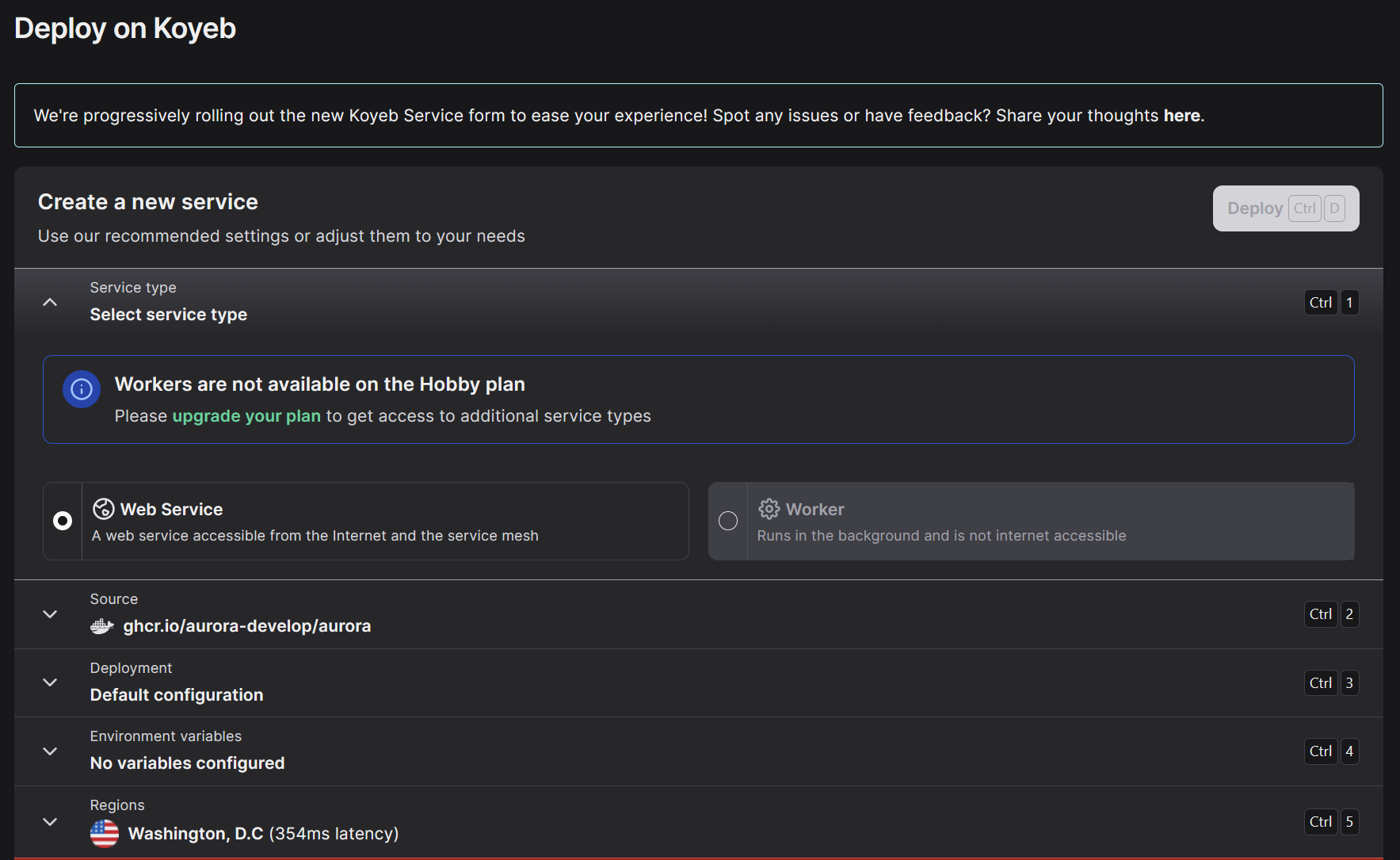Follow the upgrade your plan link
This screenshot has height=860, width=1400.
(x=246, y=416)
